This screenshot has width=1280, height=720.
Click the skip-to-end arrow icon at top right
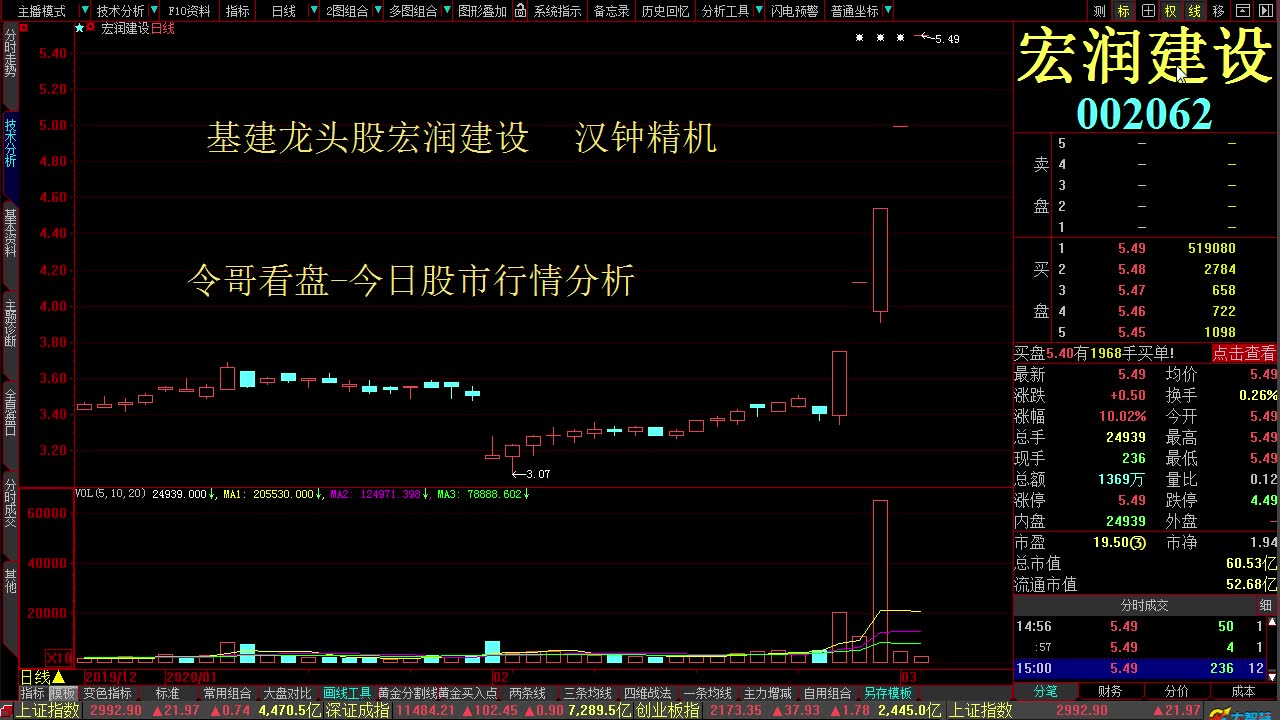click(1268, 11)
